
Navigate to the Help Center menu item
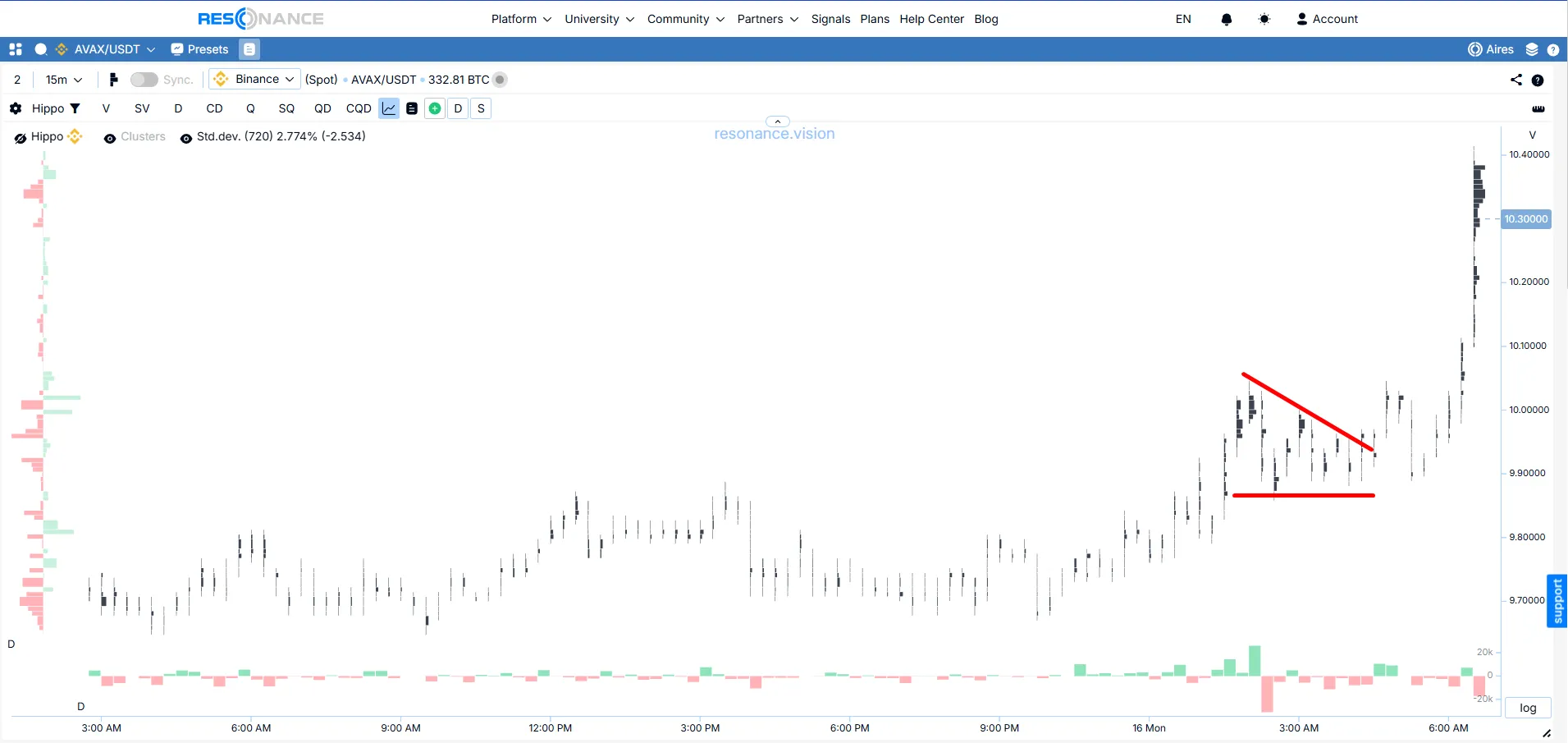[931, 19]
